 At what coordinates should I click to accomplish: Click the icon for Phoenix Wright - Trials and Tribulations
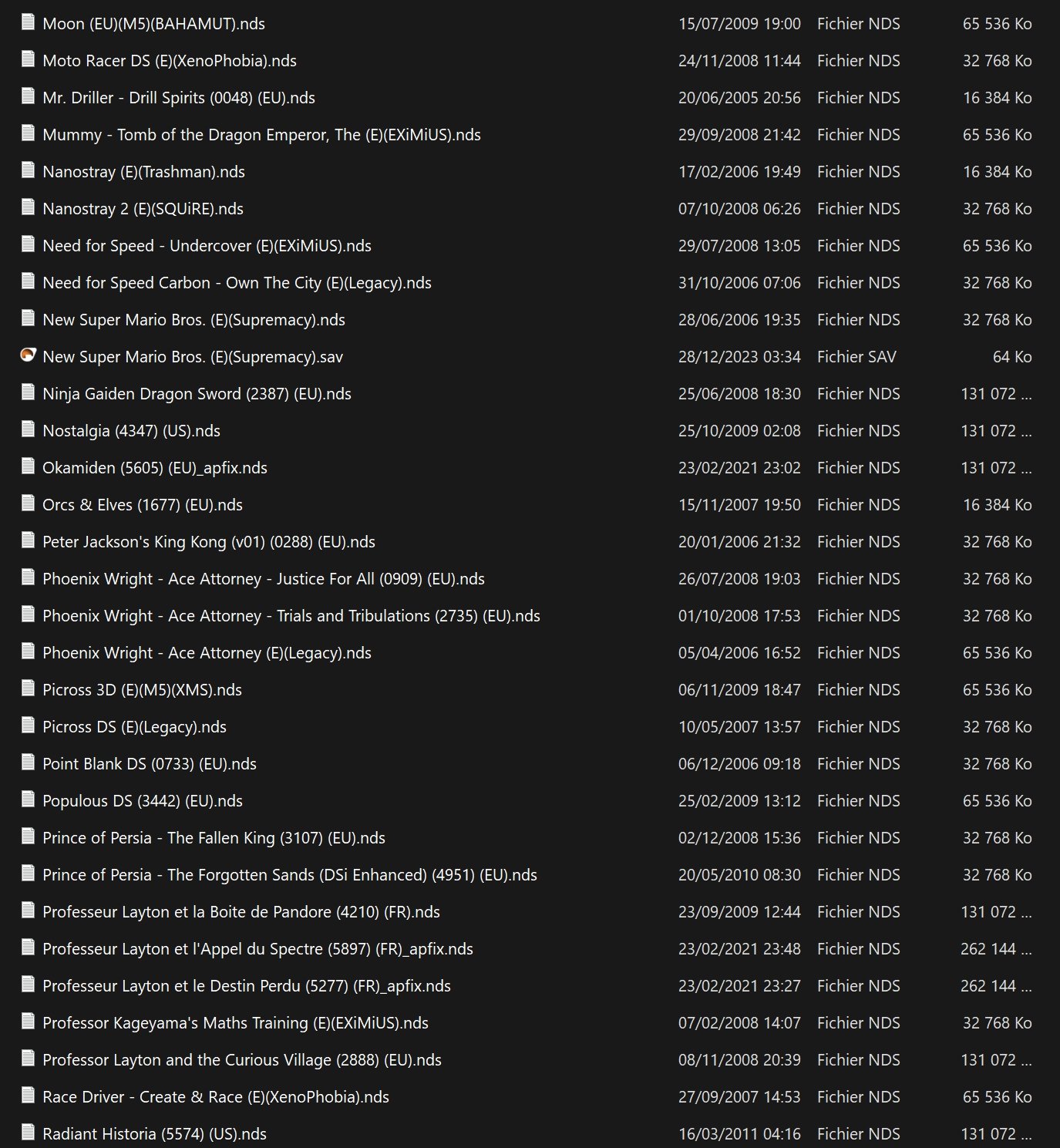coord(28,614)
